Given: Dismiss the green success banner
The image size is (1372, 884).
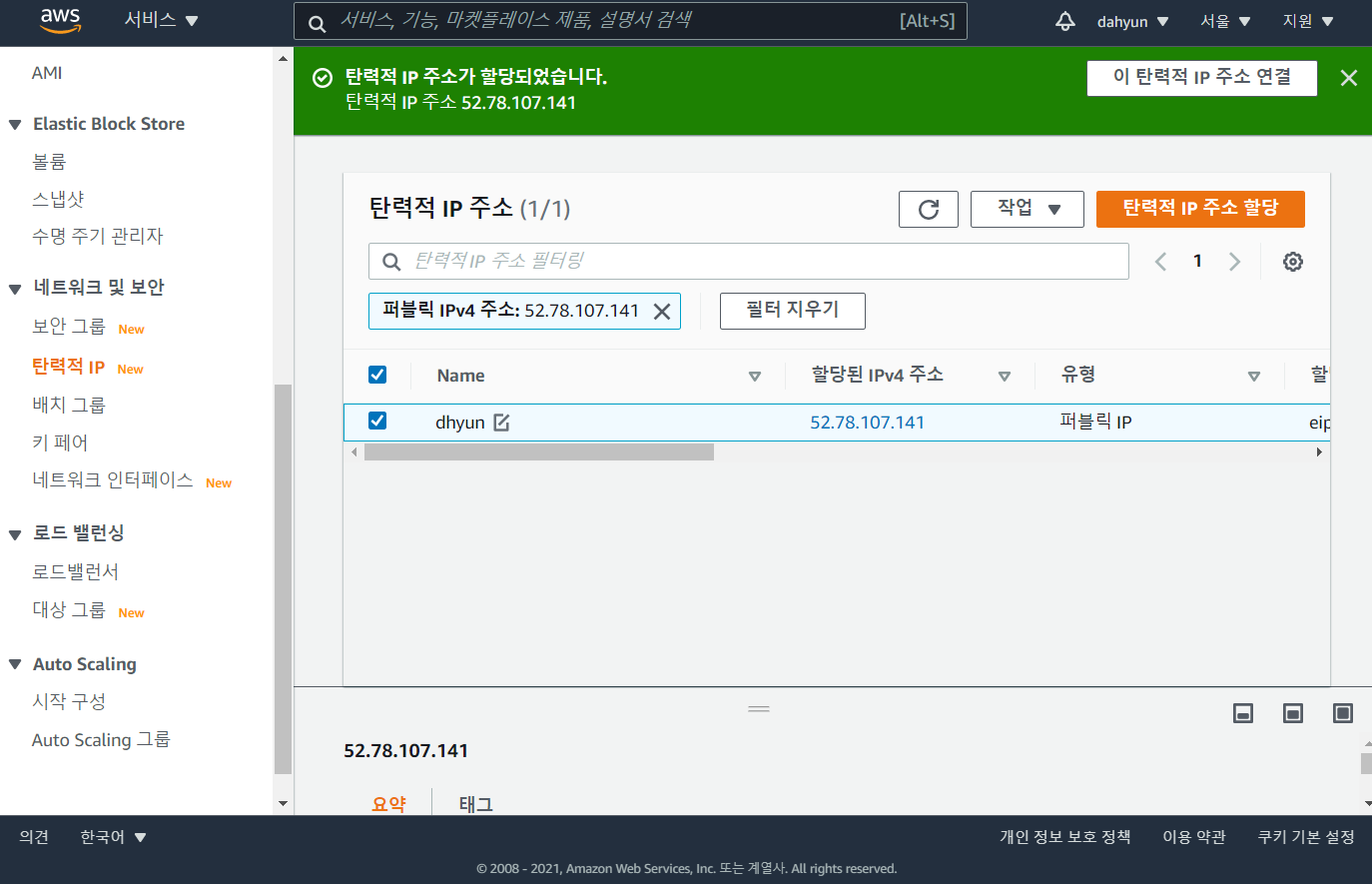Looking at the screenshot, I should pos(1348,78).
